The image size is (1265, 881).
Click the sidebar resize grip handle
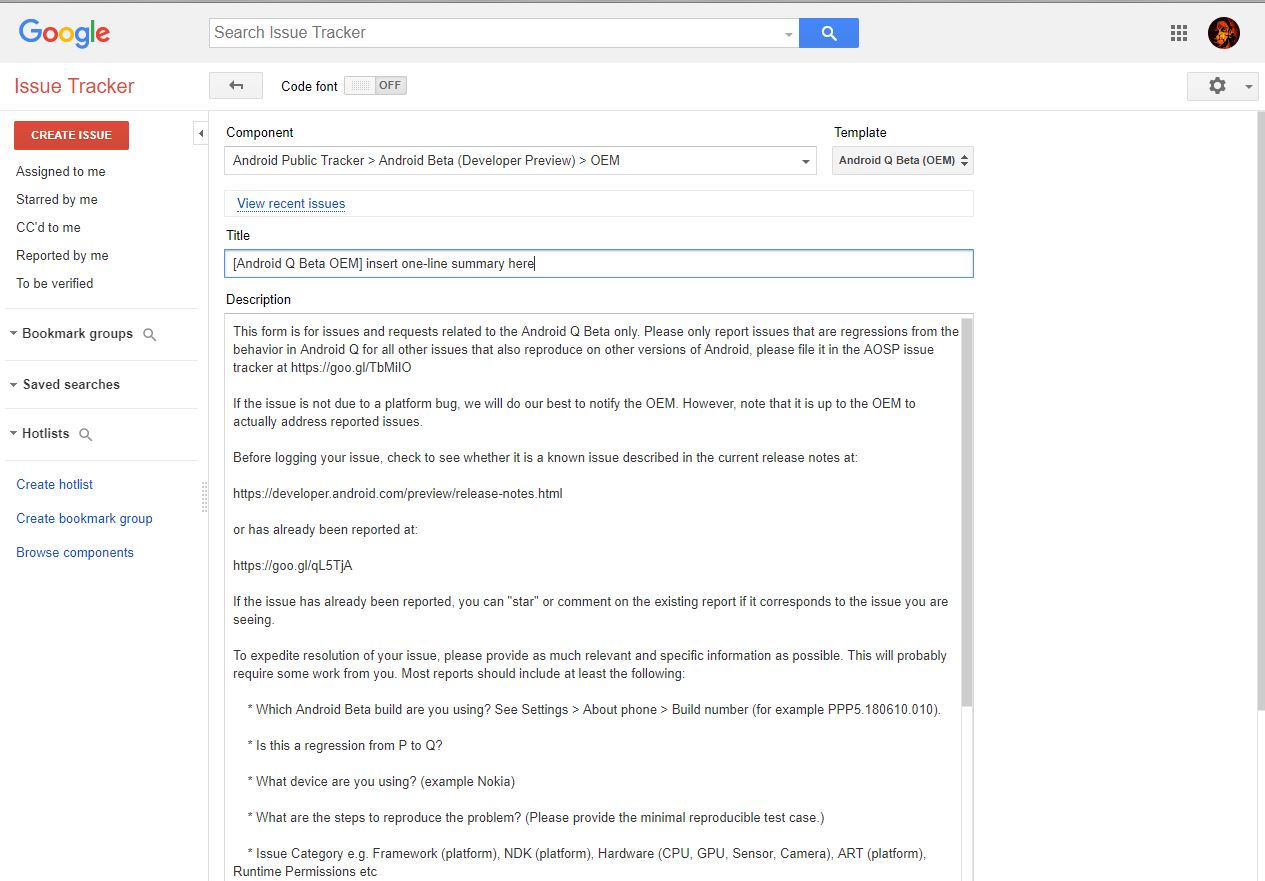tap(204, 497)
